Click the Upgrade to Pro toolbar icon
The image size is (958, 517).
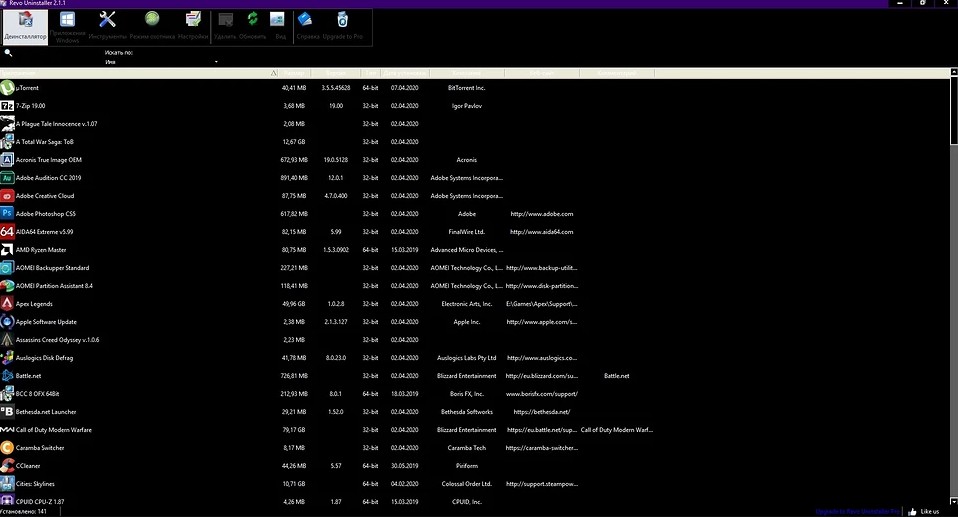click(342, 26)
